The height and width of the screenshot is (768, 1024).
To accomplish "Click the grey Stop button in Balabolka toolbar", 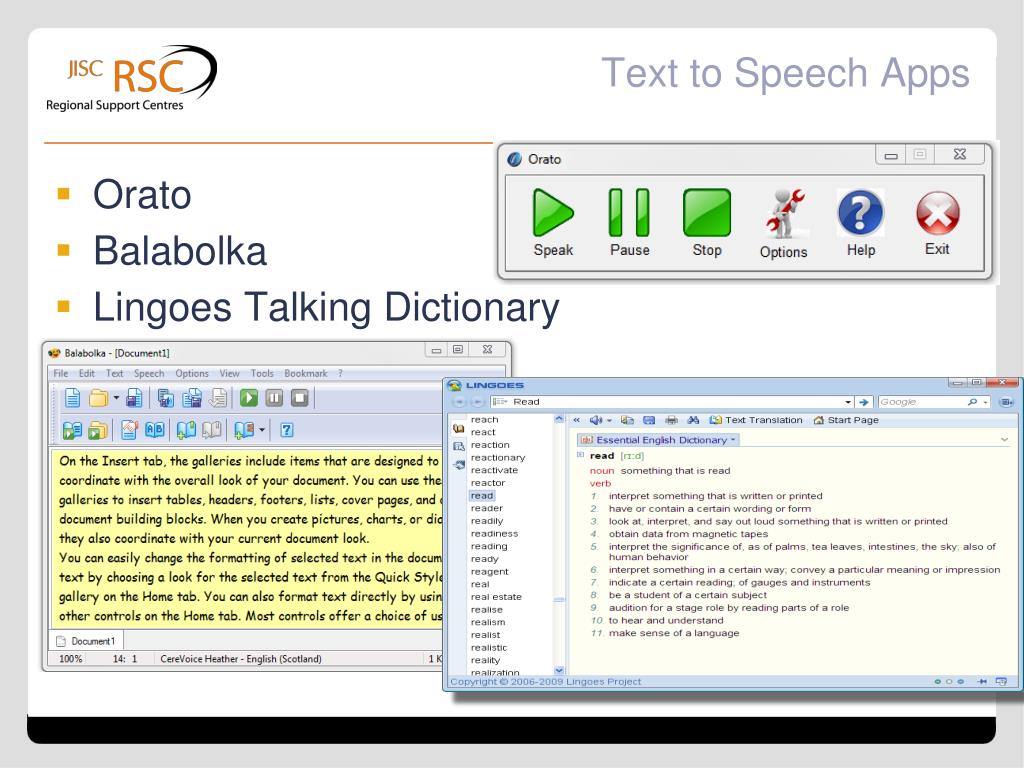I will (x=300, y=398).
